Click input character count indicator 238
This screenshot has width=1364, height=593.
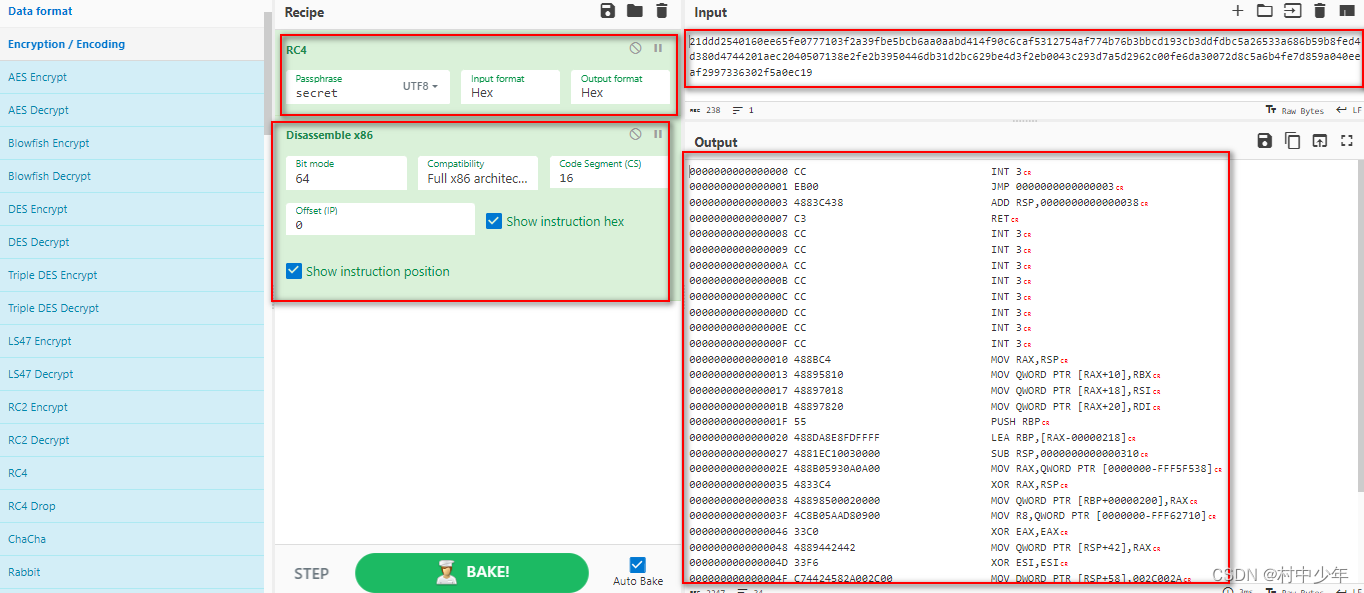705,110
